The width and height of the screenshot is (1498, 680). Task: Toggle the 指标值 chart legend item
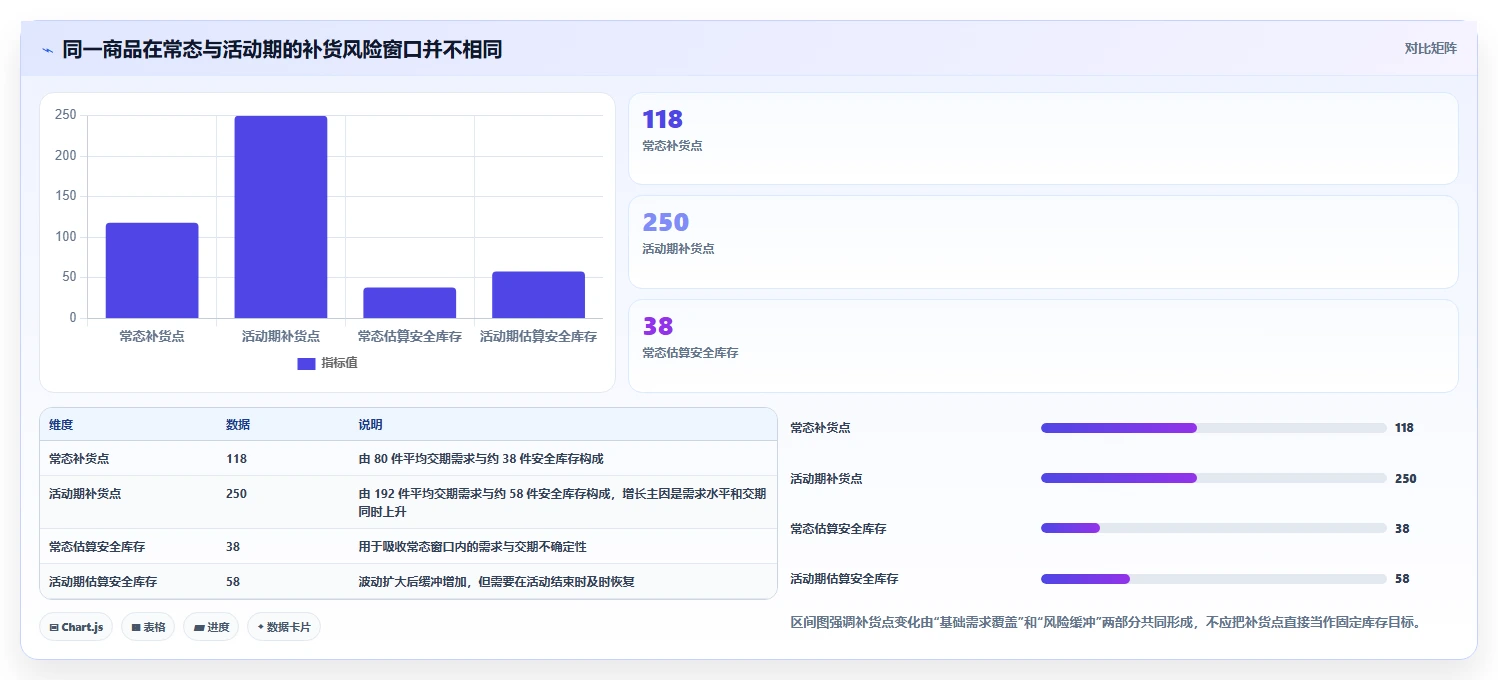coord(327,363)
